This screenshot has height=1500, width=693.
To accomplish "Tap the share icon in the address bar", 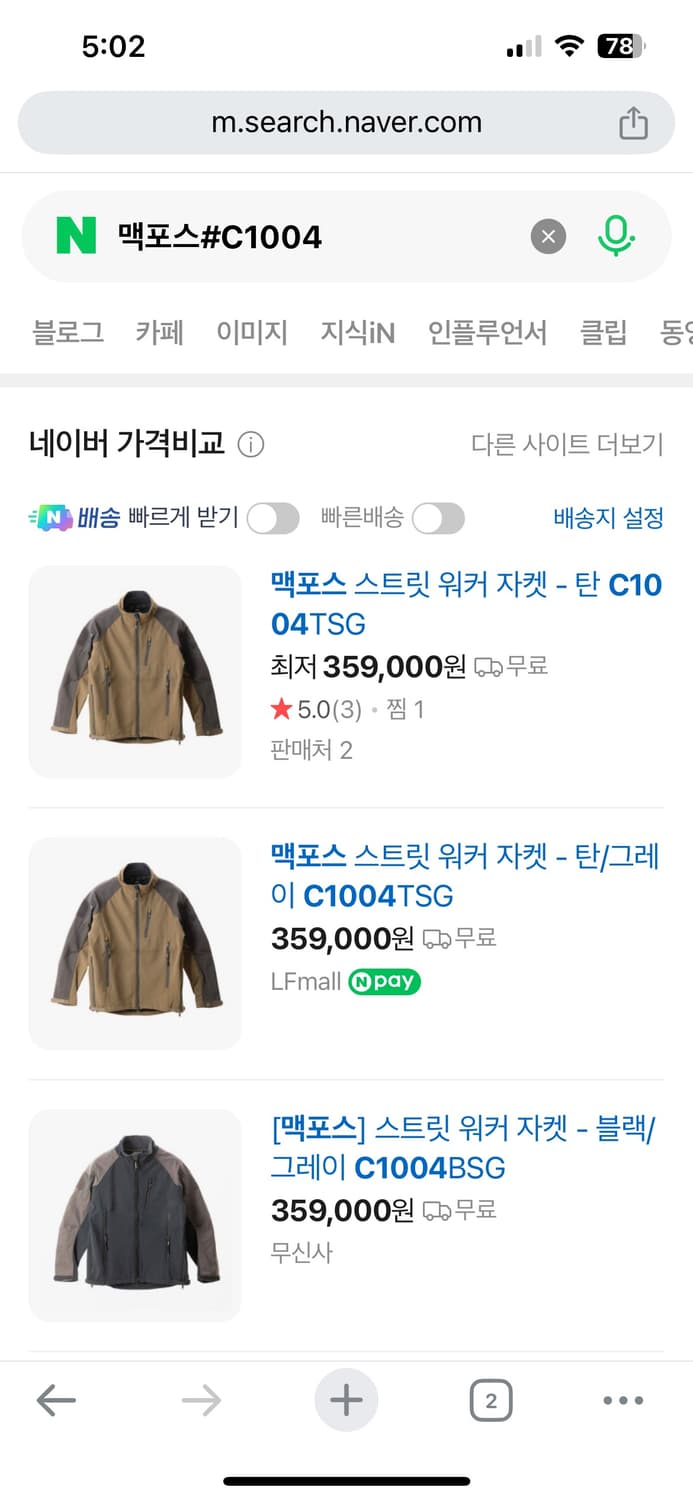I will pos(633,122).
